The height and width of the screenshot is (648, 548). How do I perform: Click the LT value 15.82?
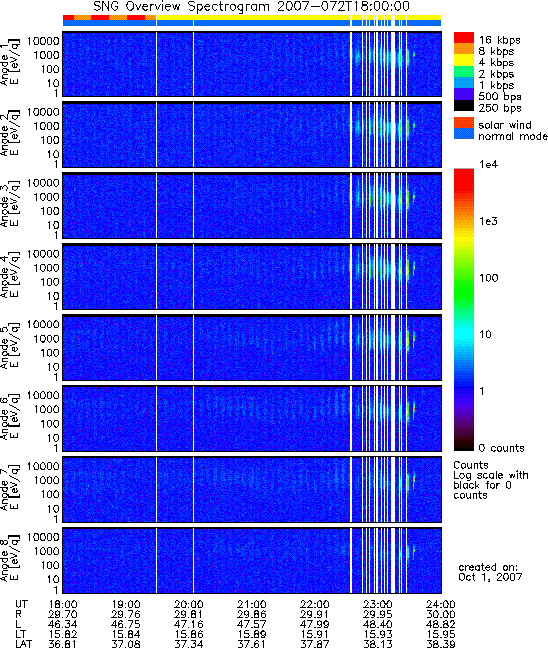tap(62, 634)
